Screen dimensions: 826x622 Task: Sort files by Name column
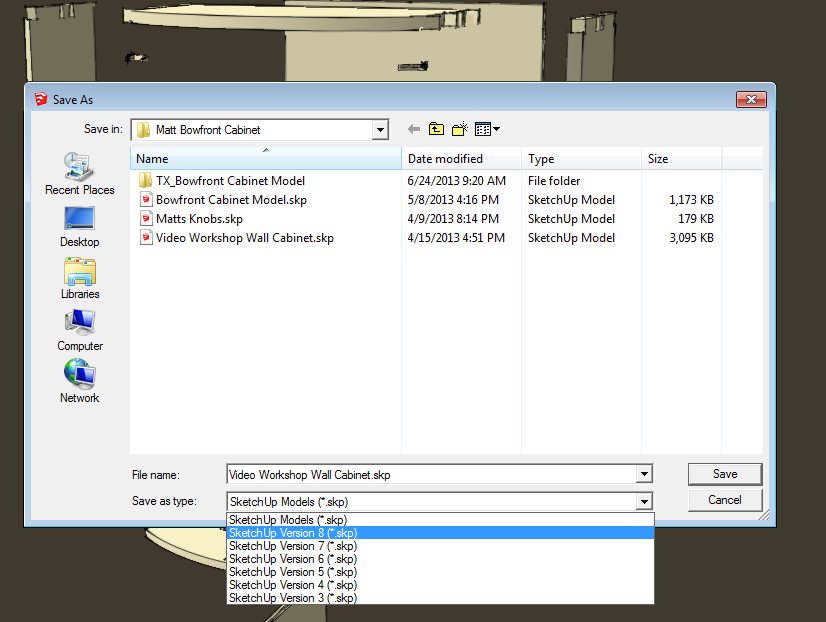click(x=266, y=159)
